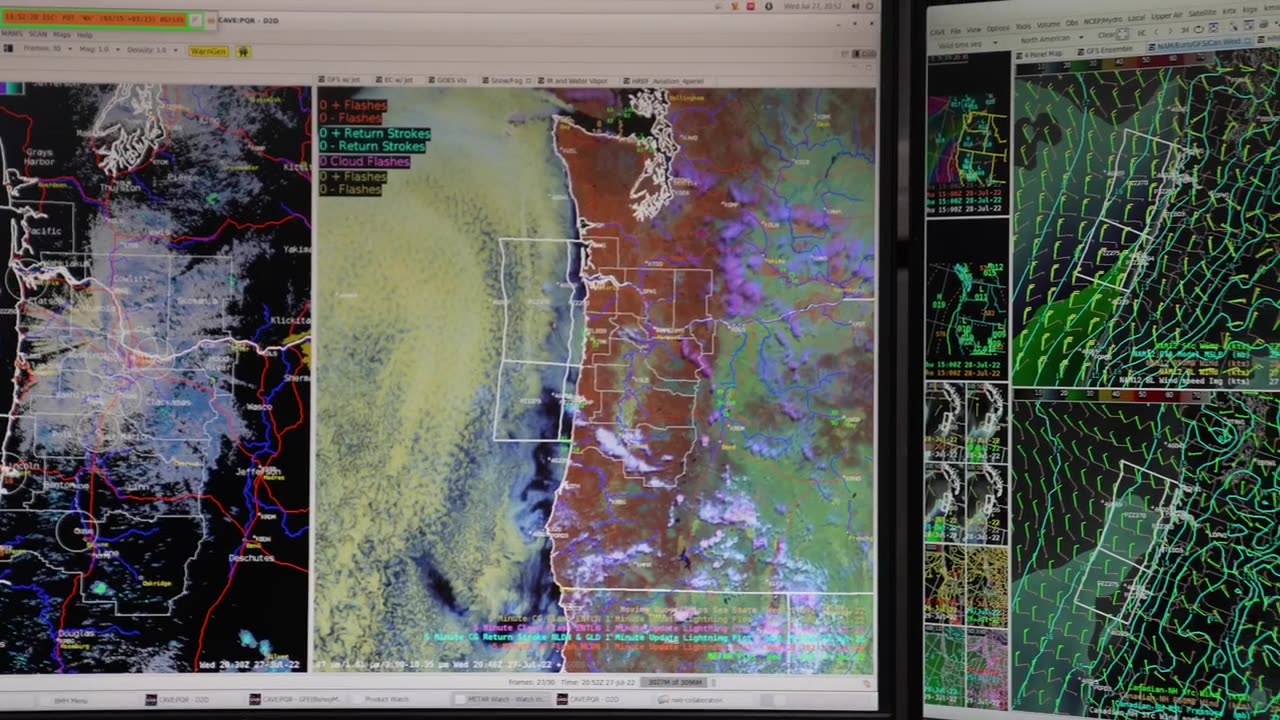Switch to the GFS w/ jet tab
The width and height of the screenshot is (1280, 720).
click(x=340, y=79)
